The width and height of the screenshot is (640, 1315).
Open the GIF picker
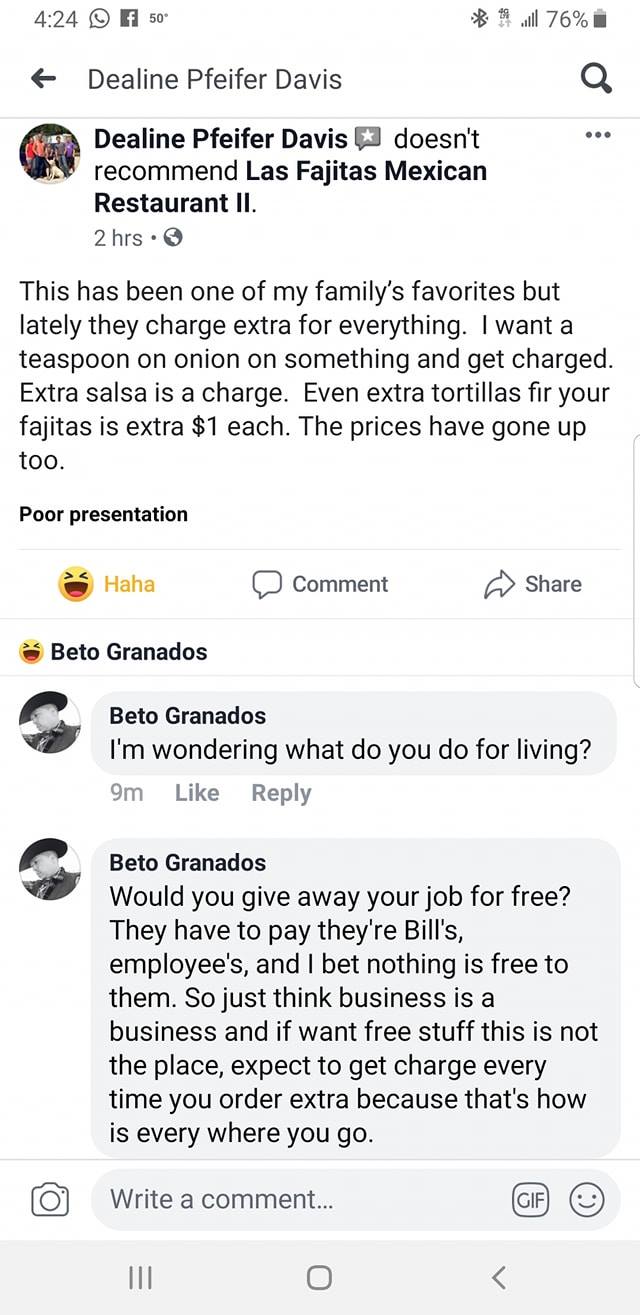click(529, 1199)
